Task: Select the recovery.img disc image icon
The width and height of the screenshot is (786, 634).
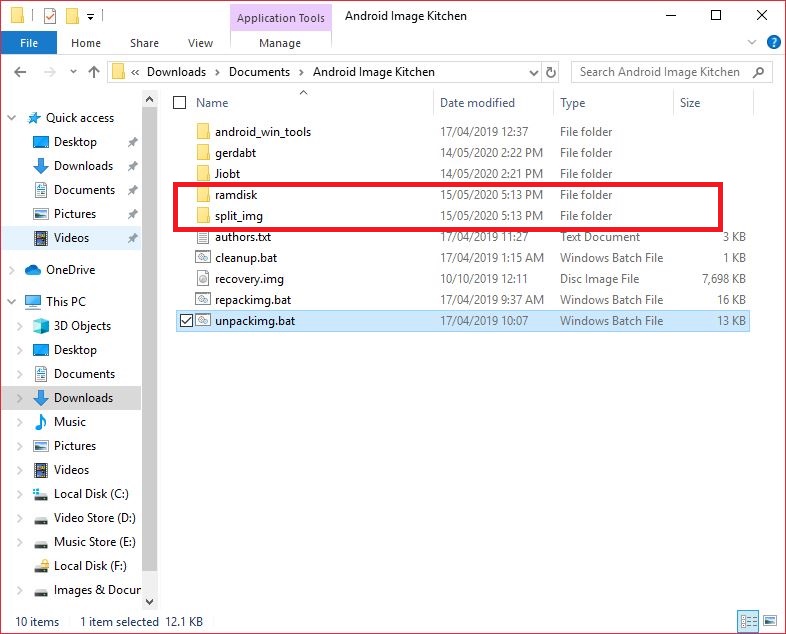Action: coord(203,278)
